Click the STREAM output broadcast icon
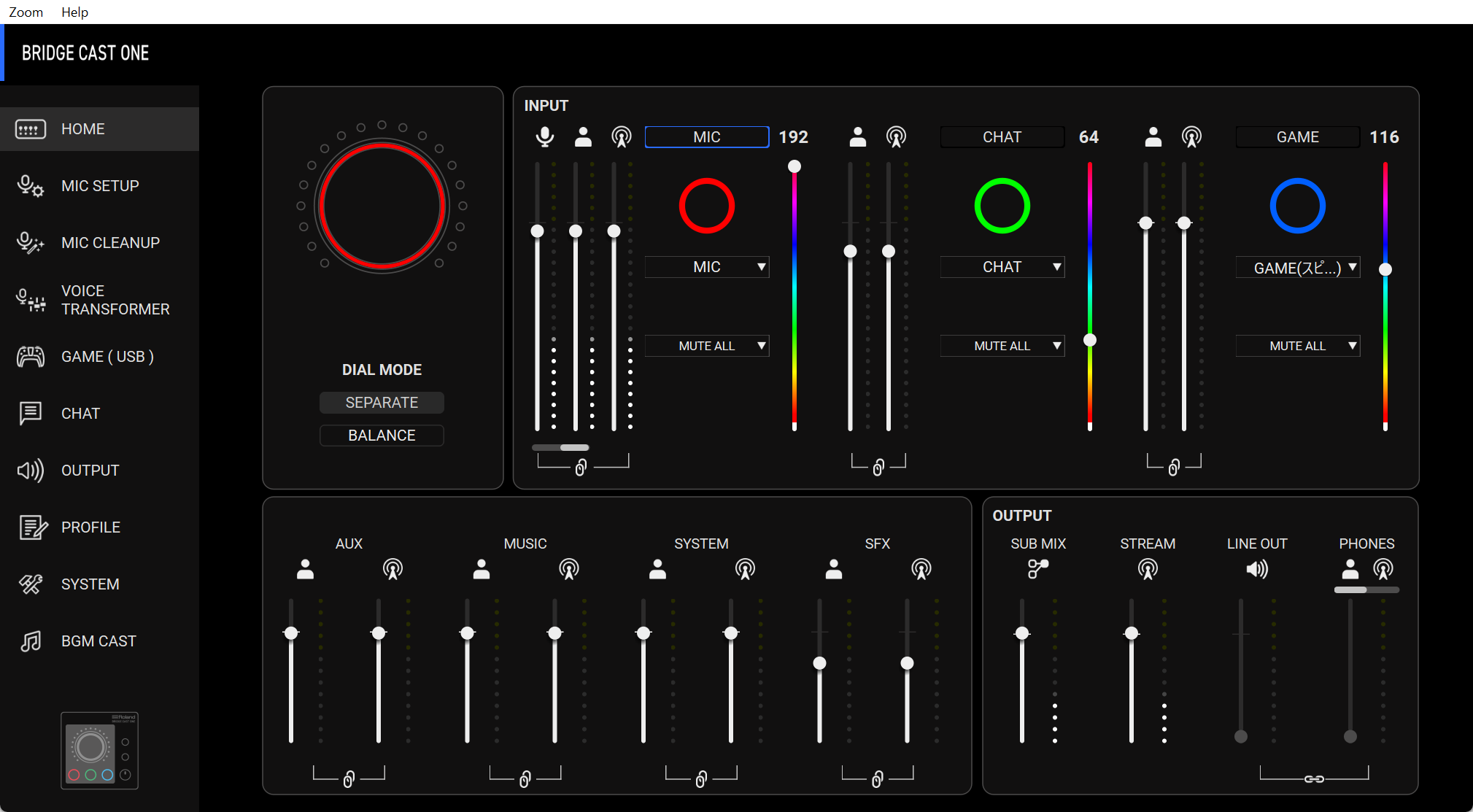Viewport: 1473px width, 812px height. [1148, 569]
